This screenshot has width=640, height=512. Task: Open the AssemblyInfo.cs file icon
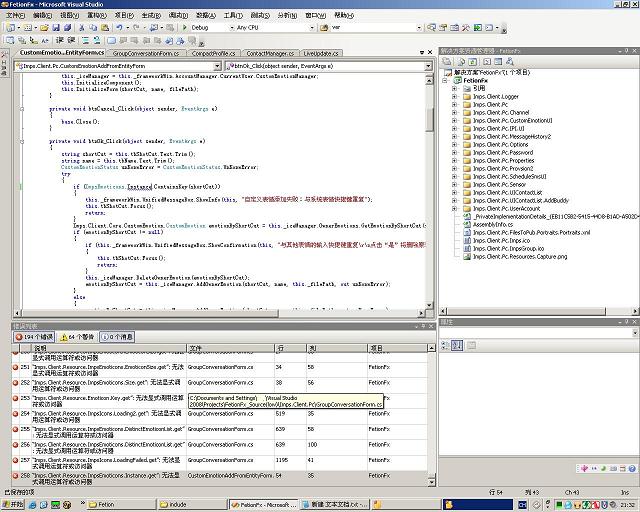[x=468, y=225]
